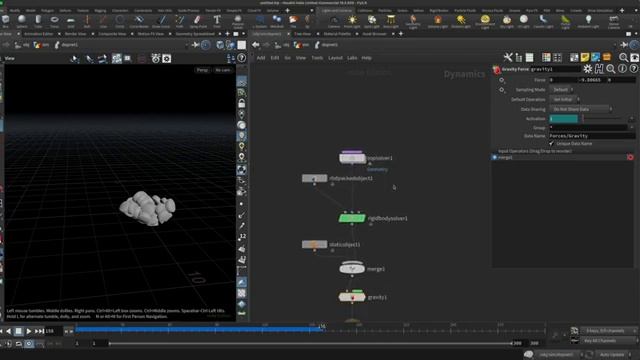Open the network editor Edit menu
This screenshot has height=360, width=640.
coord(275,58)
